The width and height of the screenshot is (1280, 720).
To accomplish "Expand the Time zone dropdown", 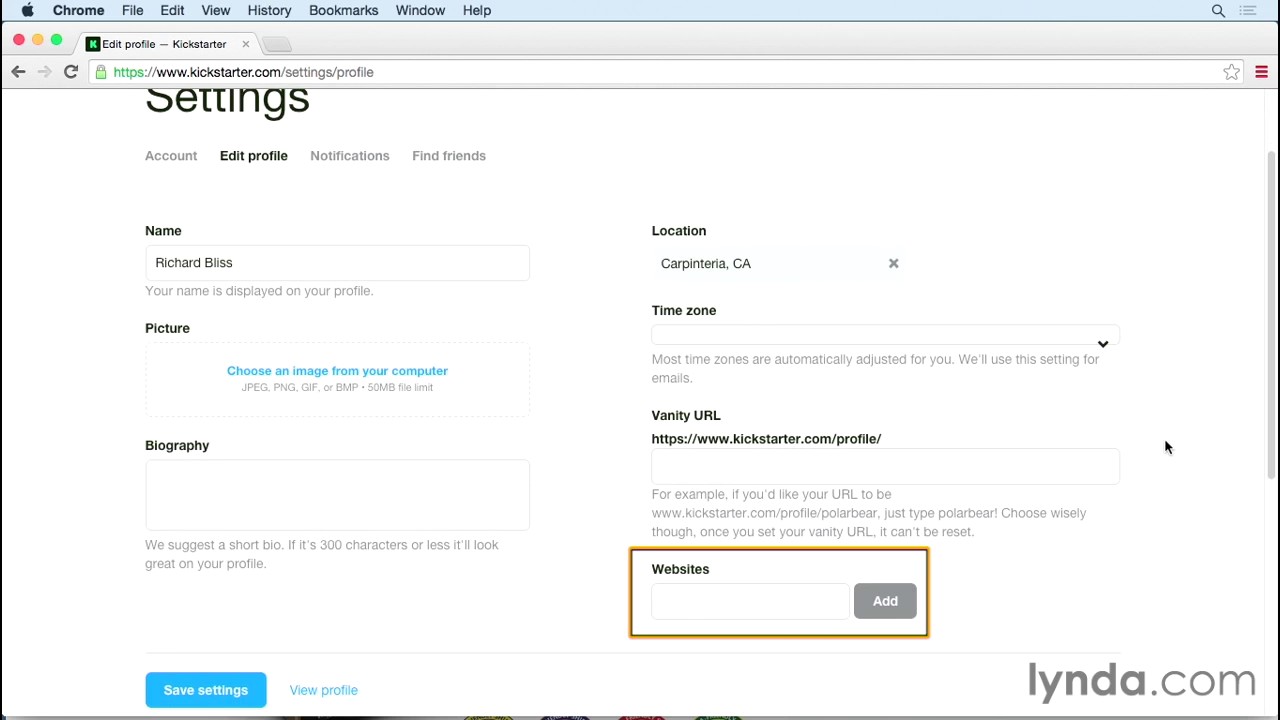I will click(885, 336).
